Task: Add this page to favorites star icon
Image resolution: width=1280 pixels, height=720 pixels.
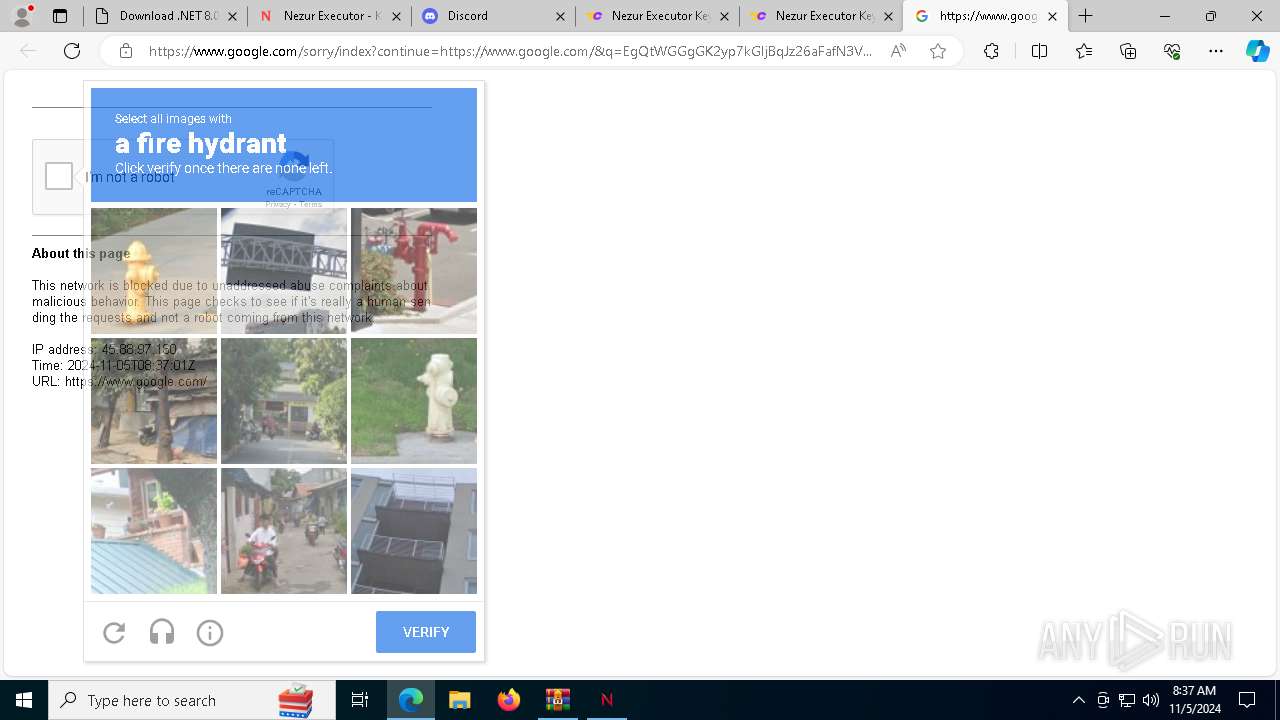Action: tap(938, 51)
